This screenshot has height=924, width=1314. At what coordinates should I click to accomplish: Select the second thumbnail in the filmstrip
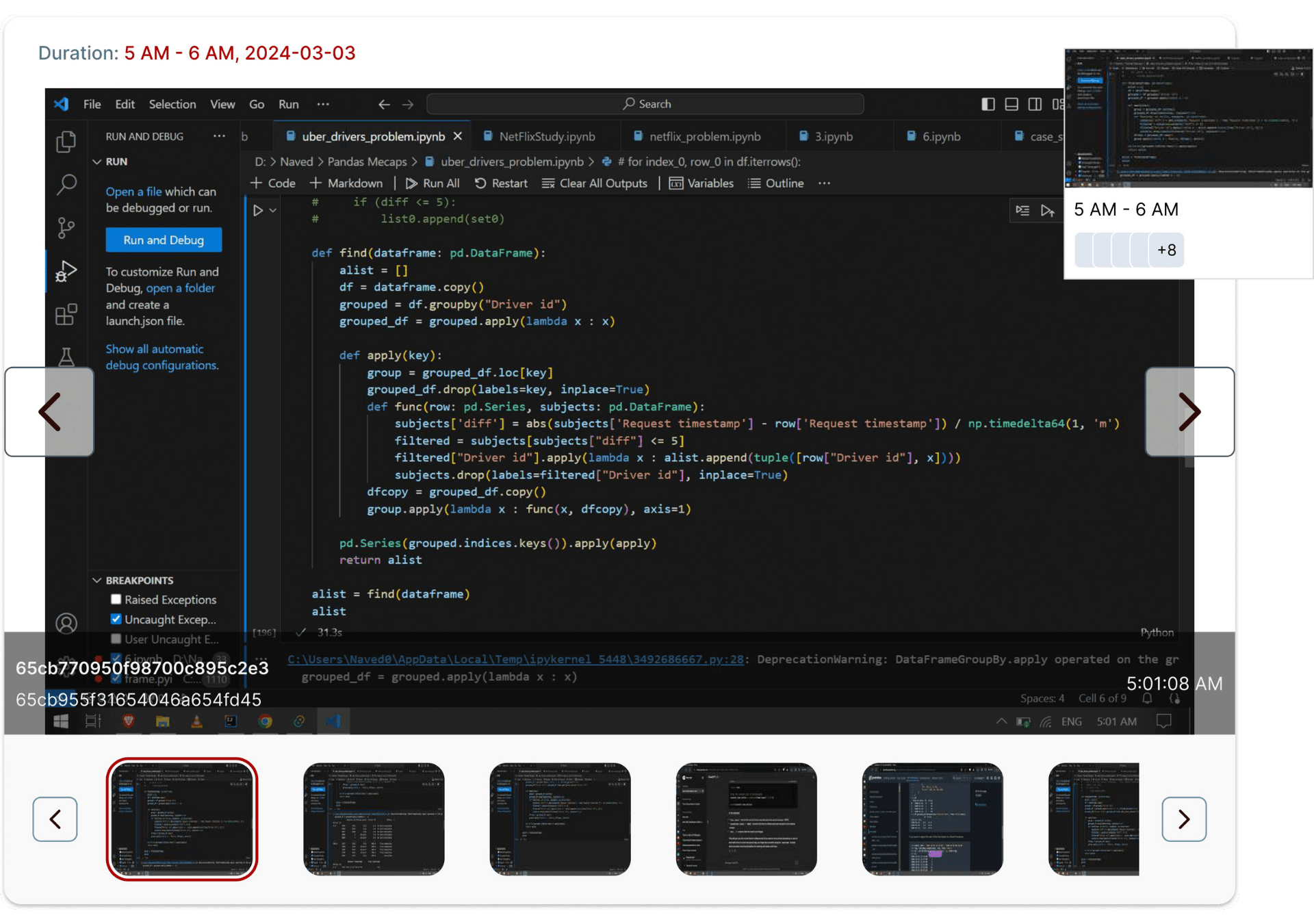(x=374, y=819)
